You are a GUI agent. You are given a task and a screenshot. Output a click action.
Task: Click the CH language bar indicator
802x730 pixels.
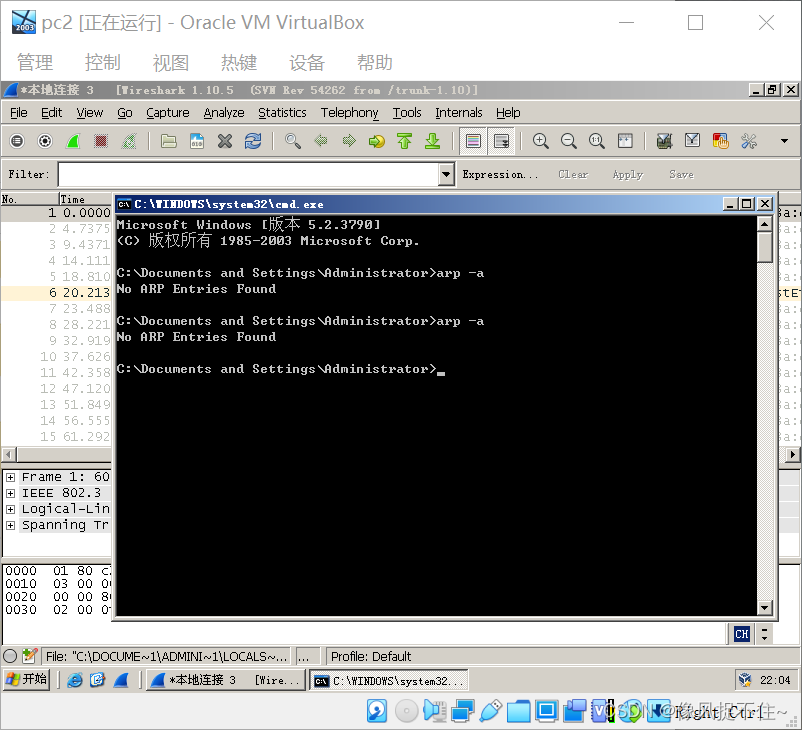tap(742, 634)
